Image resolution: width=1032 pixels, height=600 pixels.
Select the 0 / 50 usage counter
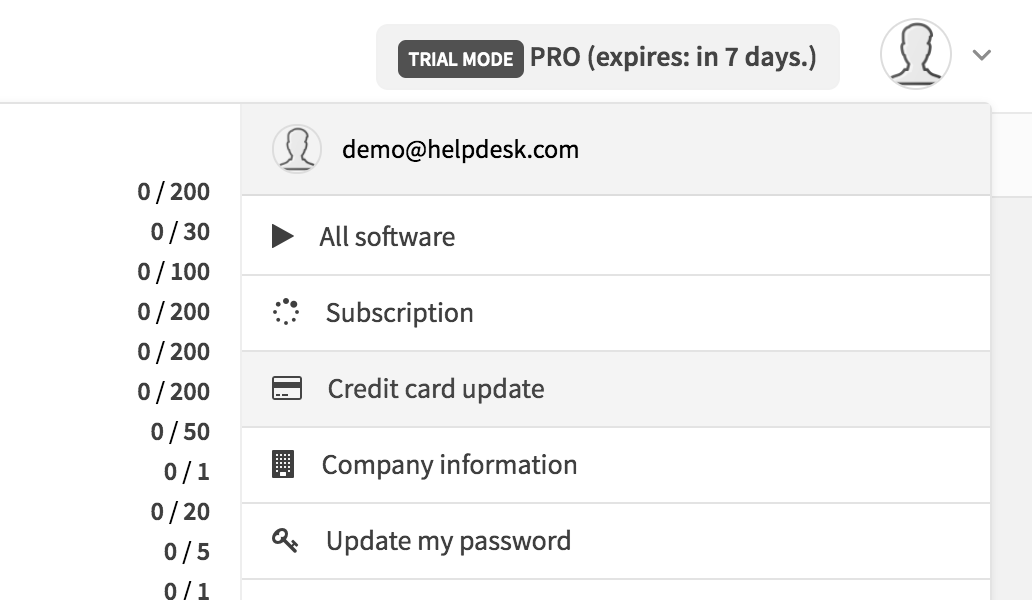tap(180, 432)
